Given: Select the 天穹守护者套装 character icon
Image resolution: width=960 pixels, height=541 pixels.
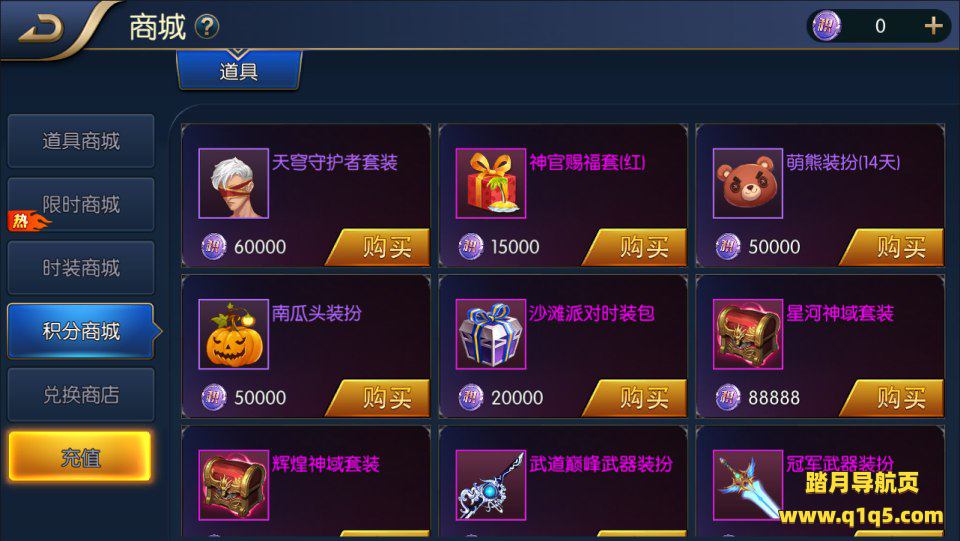Looking at the screenshot, I should 233,183.
